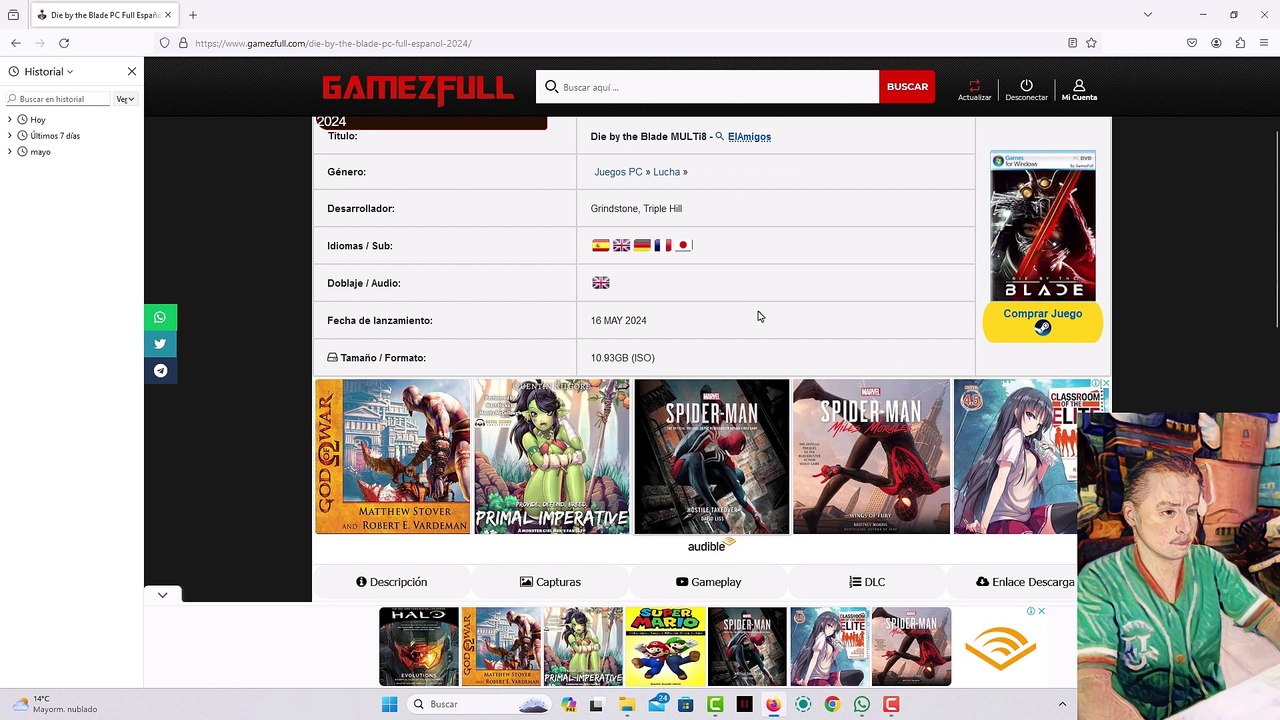Image resolution: width=1280 pixels, height=720 pixels.
Task: Open the DLC tab
Action: coord(867,582)
